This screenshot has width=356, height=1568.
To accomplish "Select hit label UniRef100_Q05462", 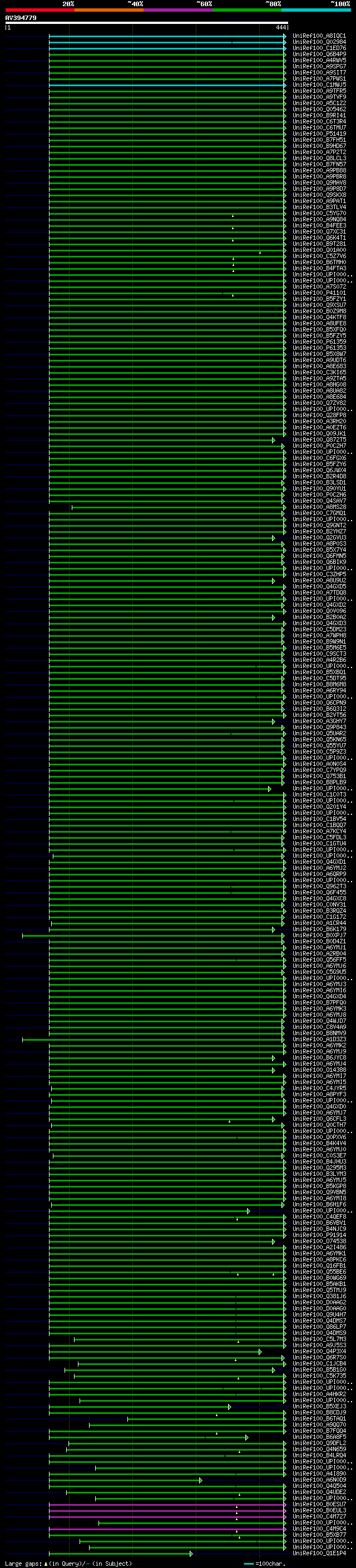I will (319, 109).
